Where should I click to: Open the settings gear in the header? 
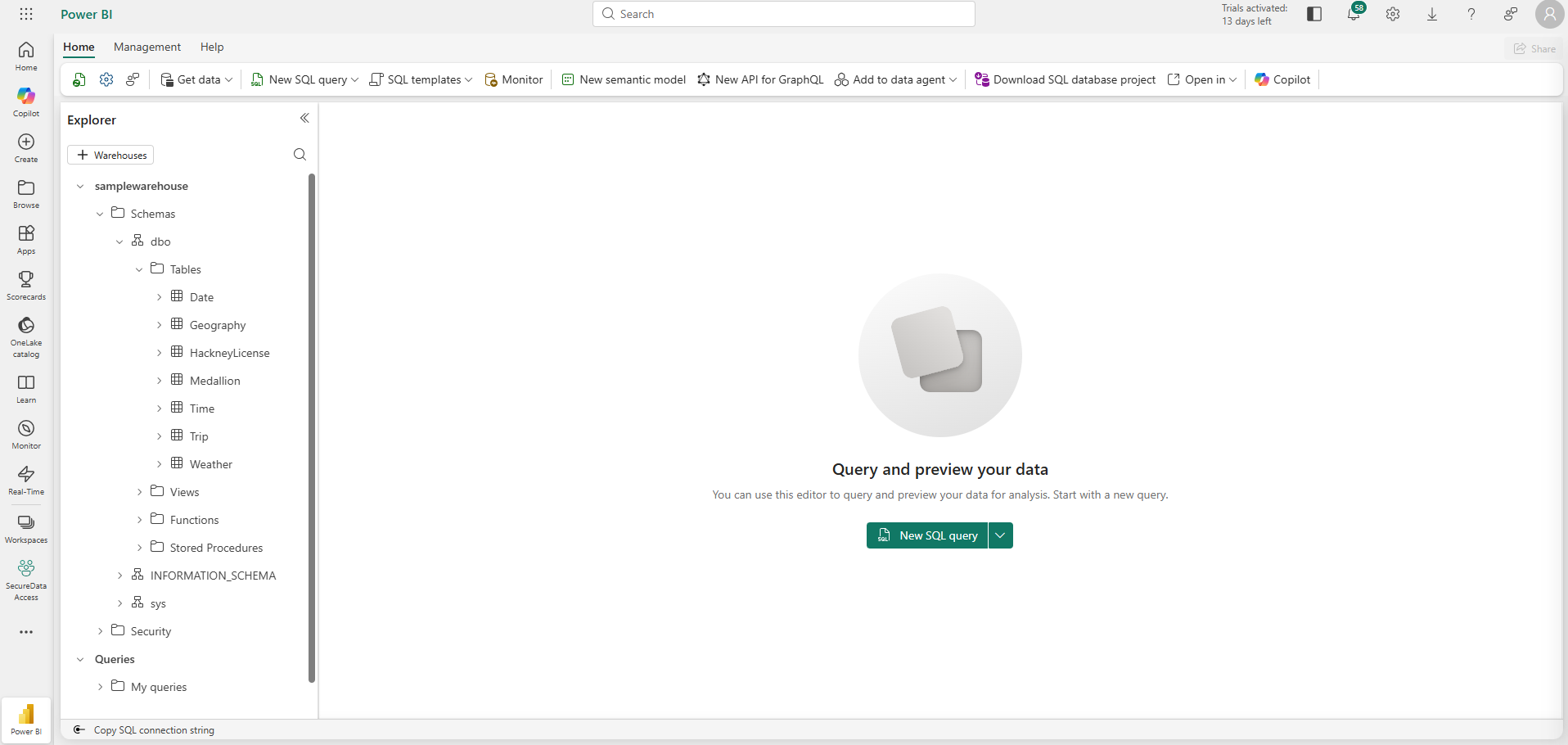[x=1393, y=14]
